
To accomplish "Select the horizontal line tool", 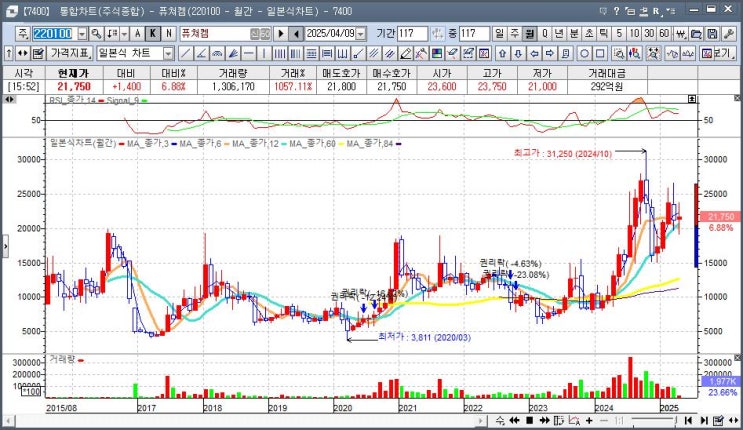I will [x=248, y=53].
